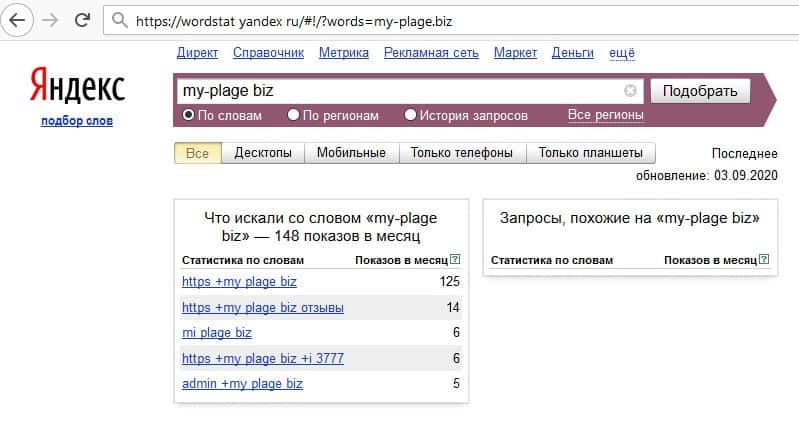This screenshot has width=799, height=421.
Task: Clear the search field with X icon
Action: (x=630, y=91)
